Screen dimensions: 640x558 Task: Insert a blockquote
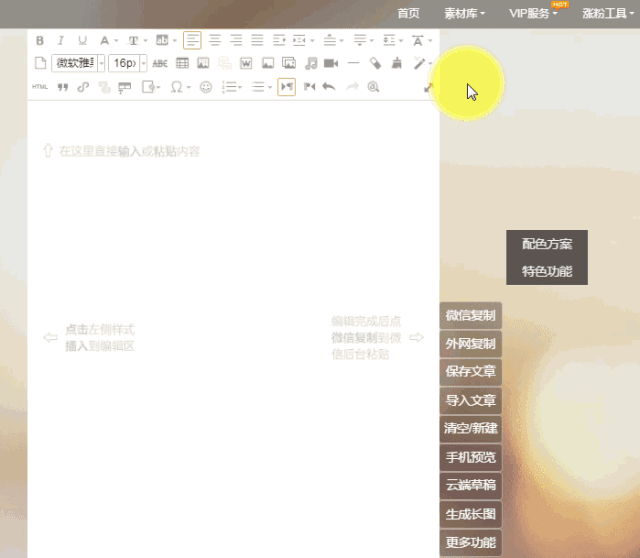tap(62, 87)
